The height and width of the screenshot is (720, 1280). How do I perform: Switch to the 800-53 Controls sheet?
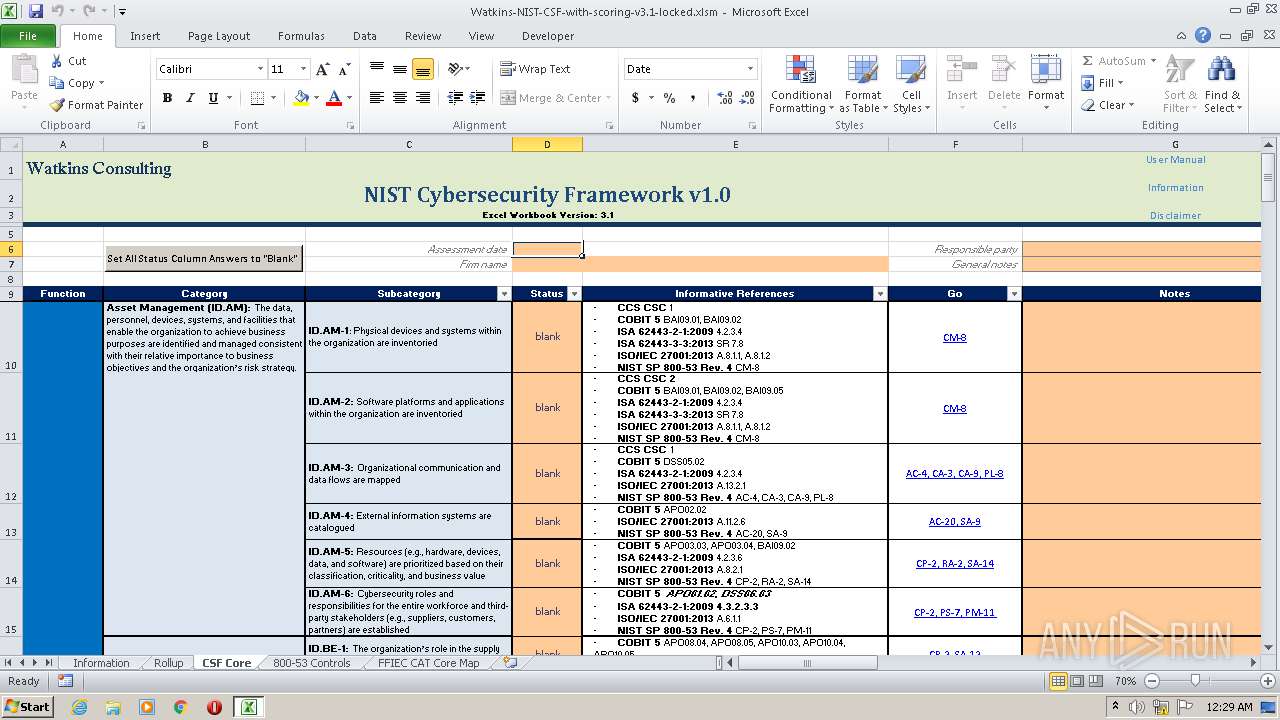coord(312,663)
